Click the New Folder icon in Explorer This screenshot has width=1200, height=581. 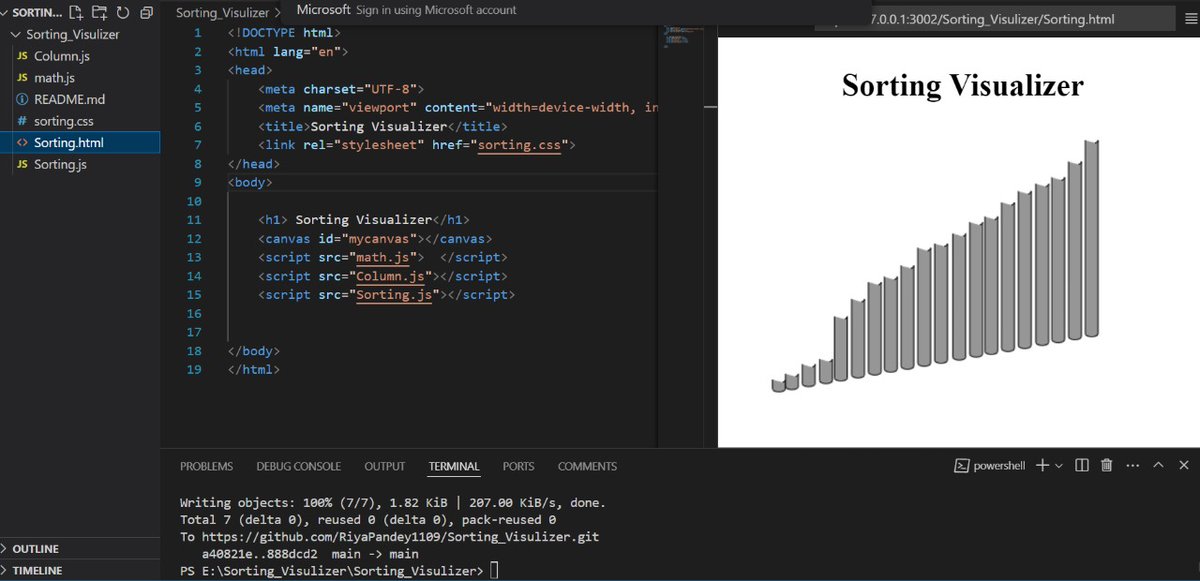(x=99, y=13)
